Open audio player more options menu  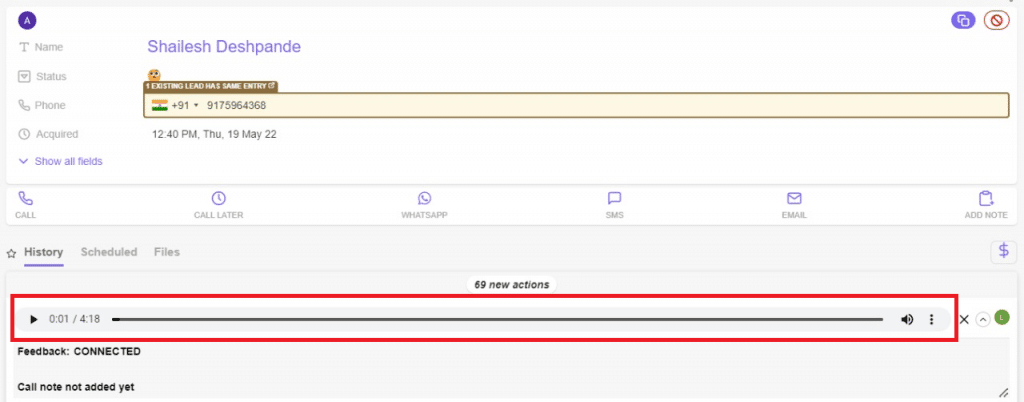click(932, 319)
